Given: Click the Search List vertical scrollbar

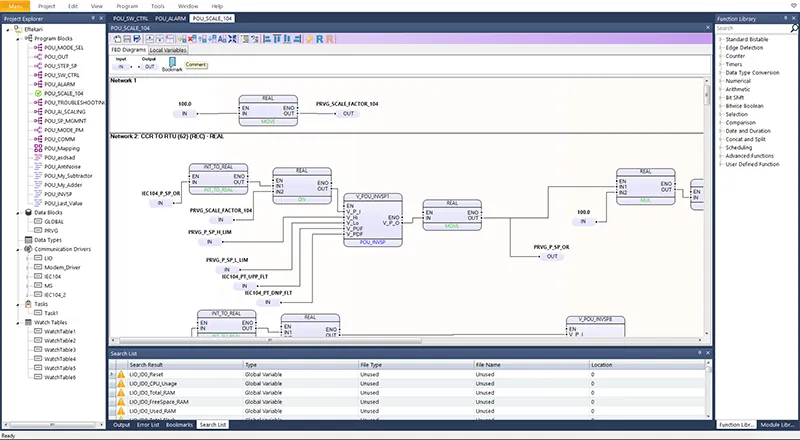Looking at the screenshot, I should (x=708, y=389).
